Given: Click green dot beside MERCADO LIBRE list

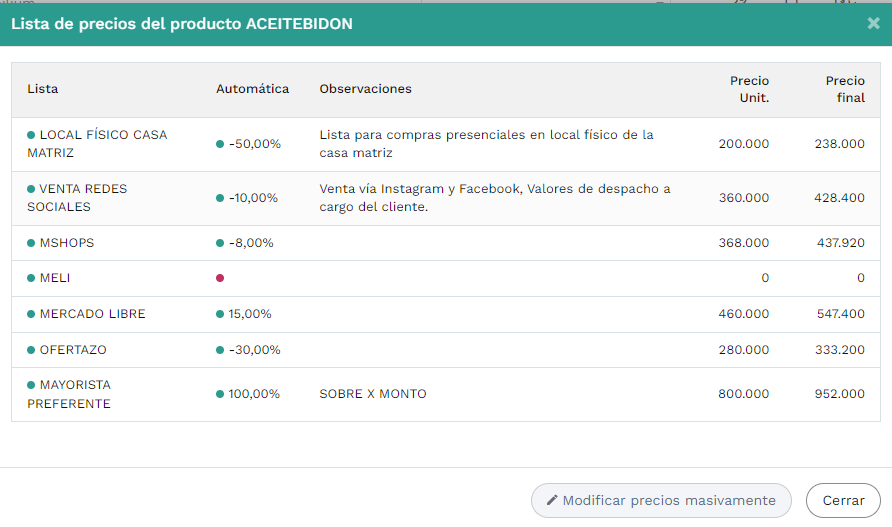Looking at the screenshot, I should click(x=31, y=314).
